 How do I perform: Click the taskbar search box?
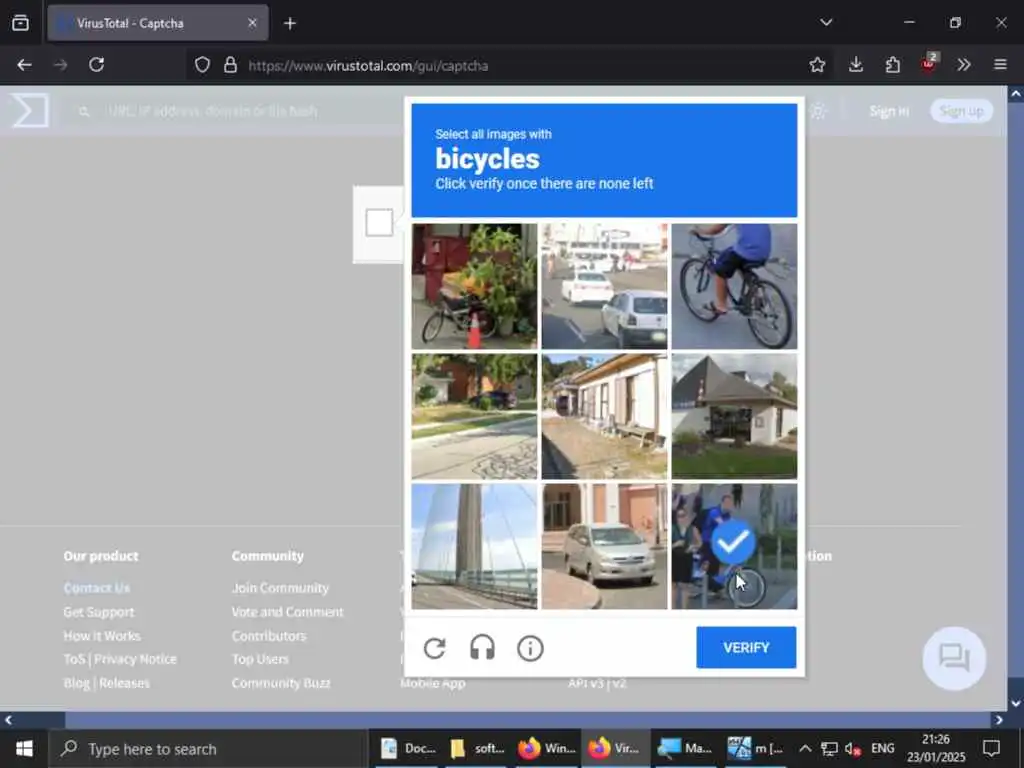pos(208,748)
